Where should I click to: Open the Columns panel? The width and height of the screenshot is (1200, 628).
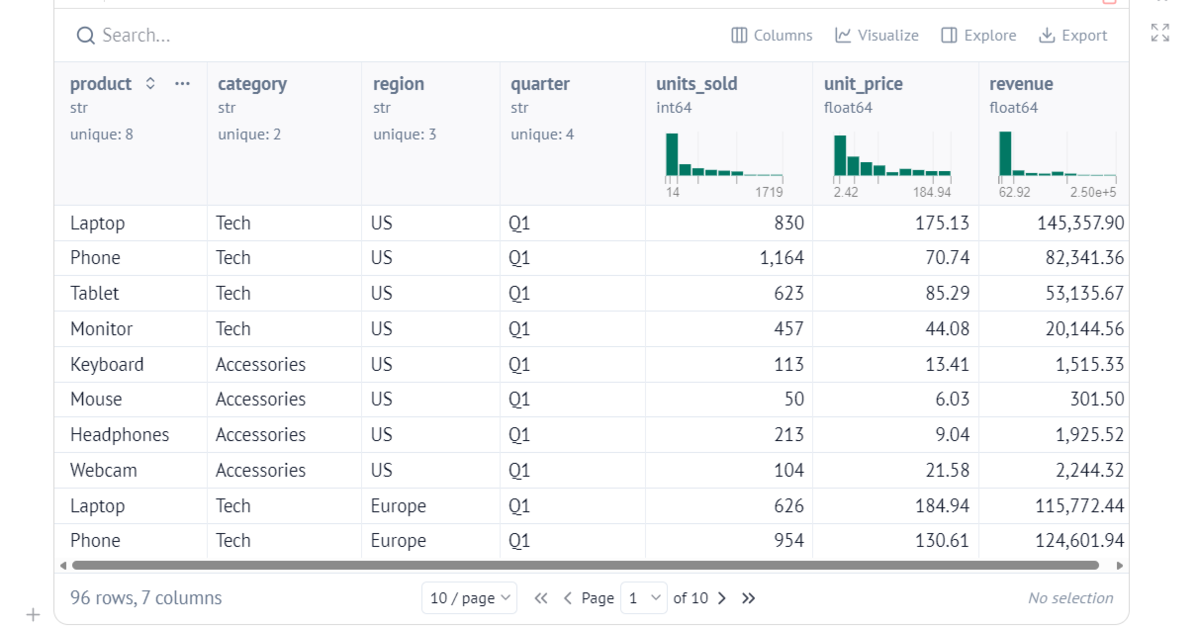click(772, 36)
